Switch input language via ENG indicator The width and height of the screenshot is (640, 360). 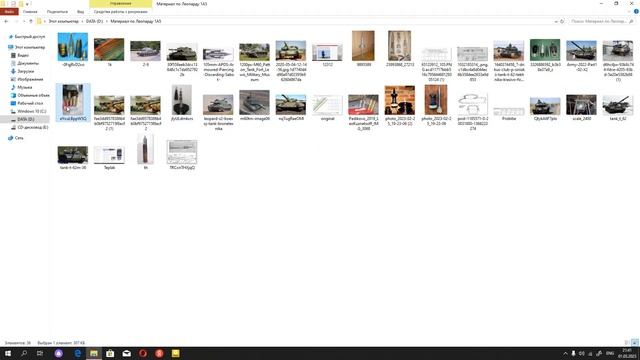[x=610, y=353]
